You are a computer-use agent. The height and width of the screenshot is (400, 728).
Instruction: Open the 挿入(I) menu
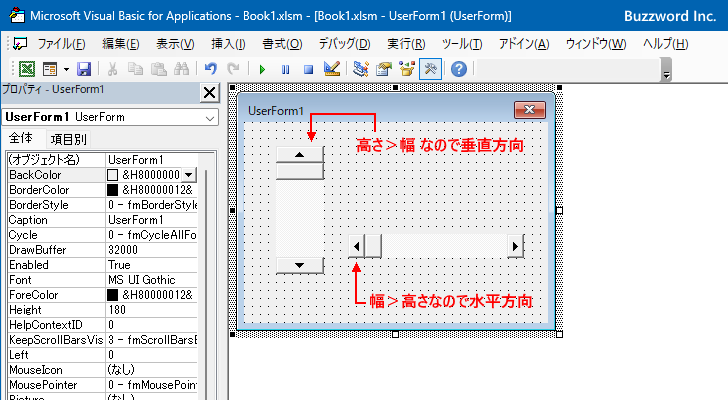coord(228,44)
